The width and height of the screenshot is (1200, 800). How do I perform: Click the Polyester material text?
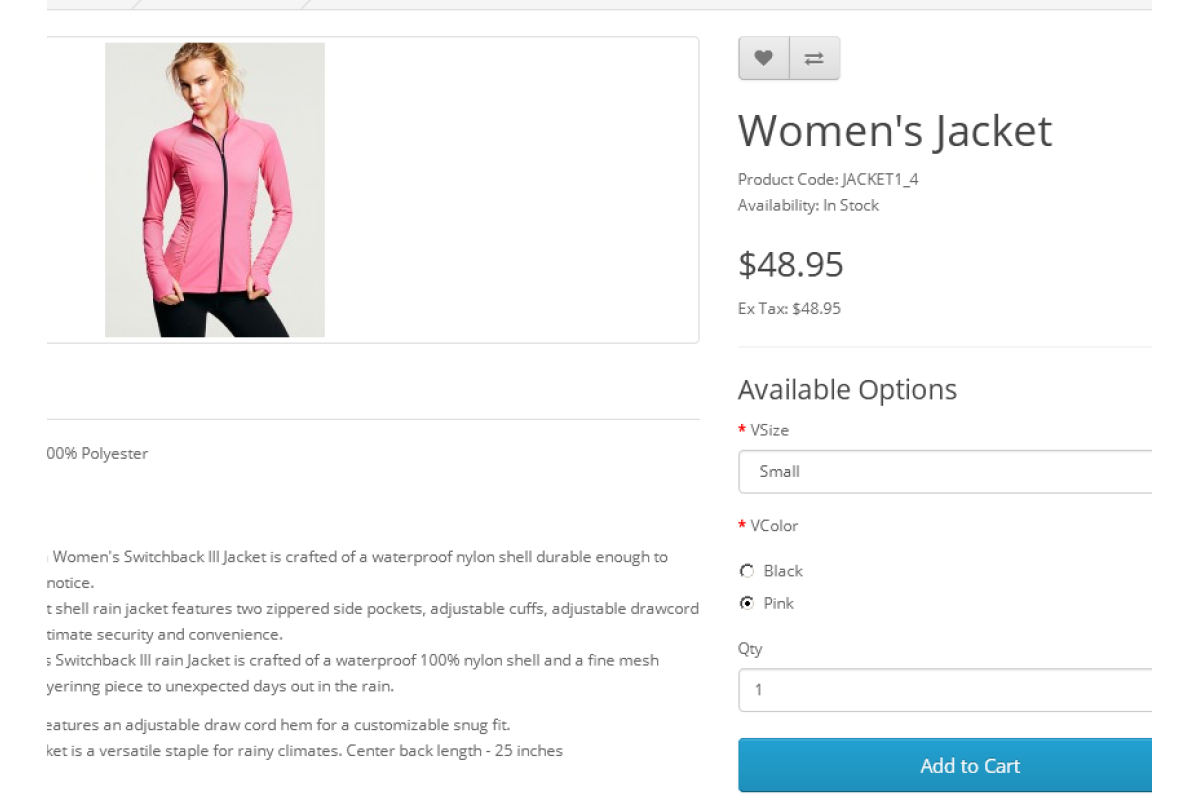(98, 454)
